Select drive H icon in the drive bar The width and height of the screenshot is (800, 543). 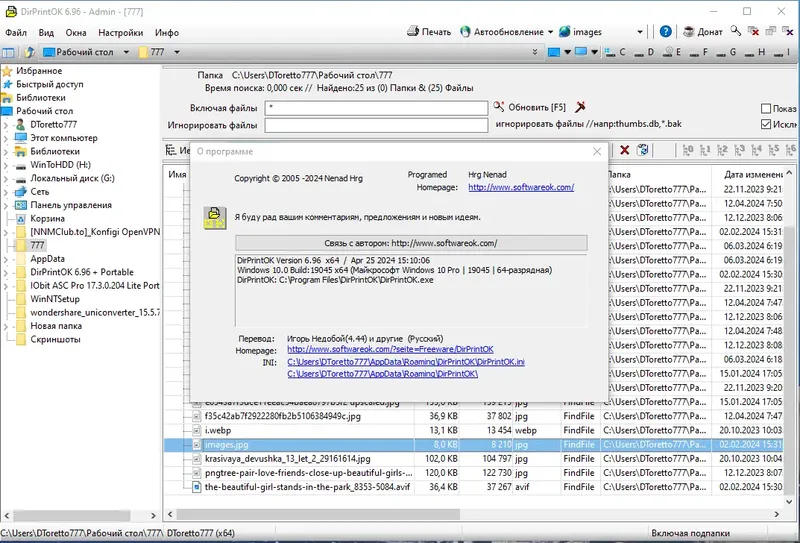749,53
